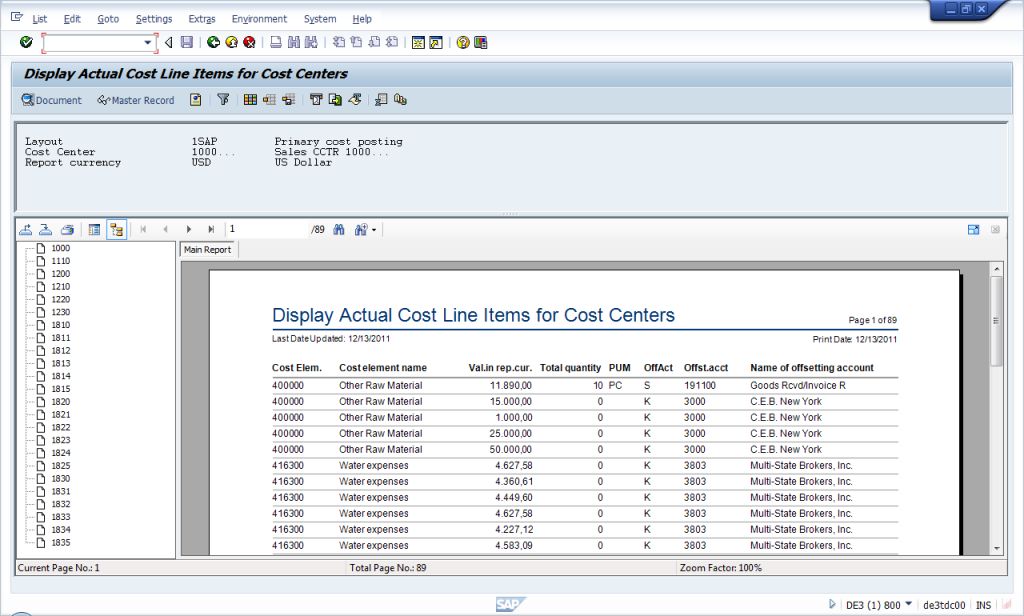
Task: Open the Edit menu
Action: [x=72, y=19]
